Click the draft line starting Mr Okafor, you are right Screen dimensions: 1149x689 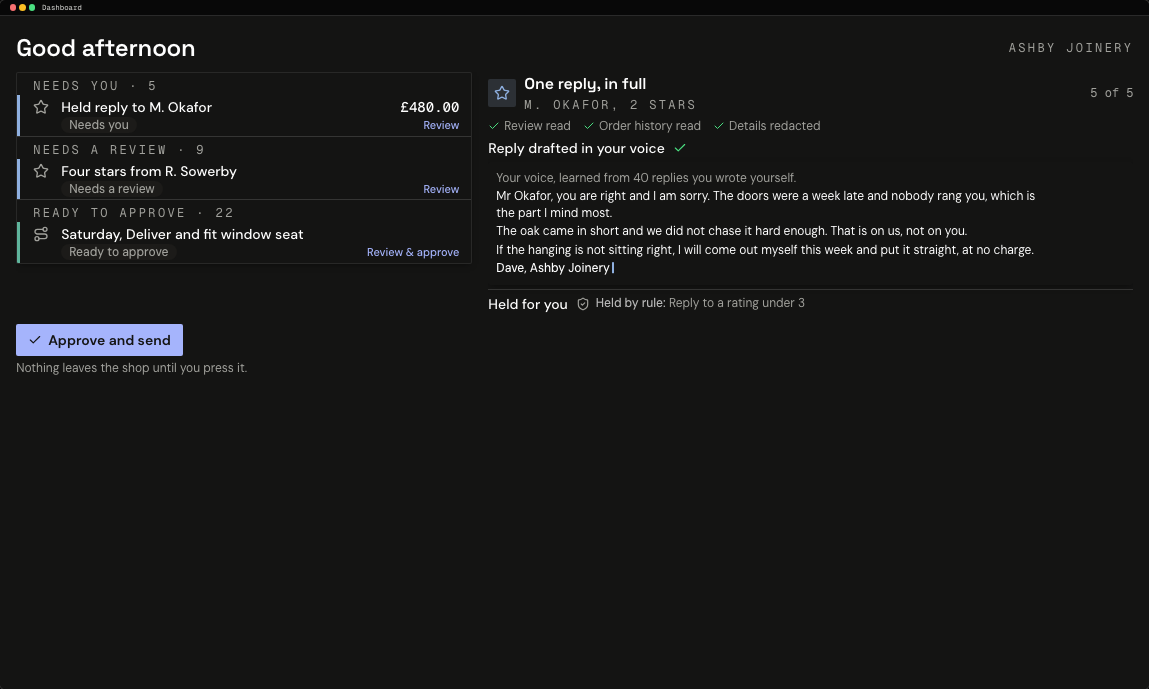pyautogui.click(x=765, y=205)
